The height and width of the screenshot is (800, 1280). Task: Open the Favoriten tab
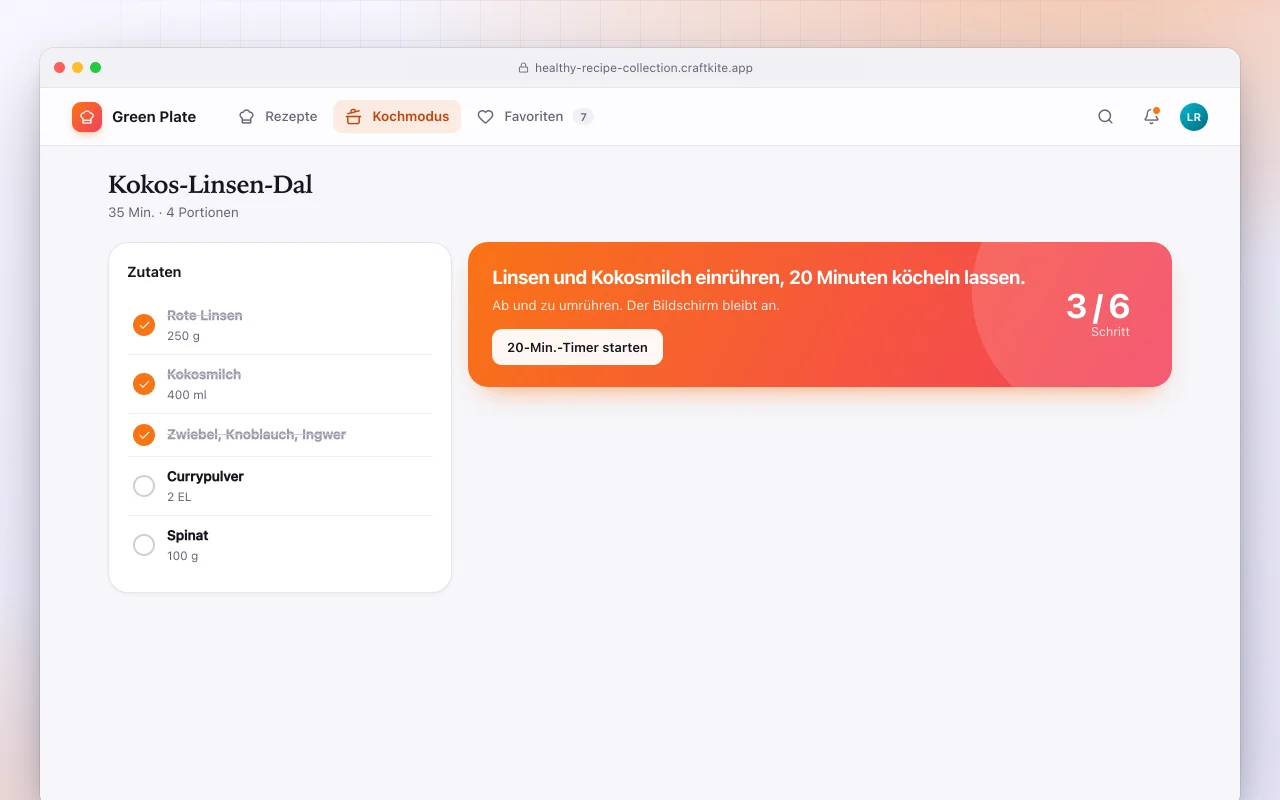(x=535, y=117)
